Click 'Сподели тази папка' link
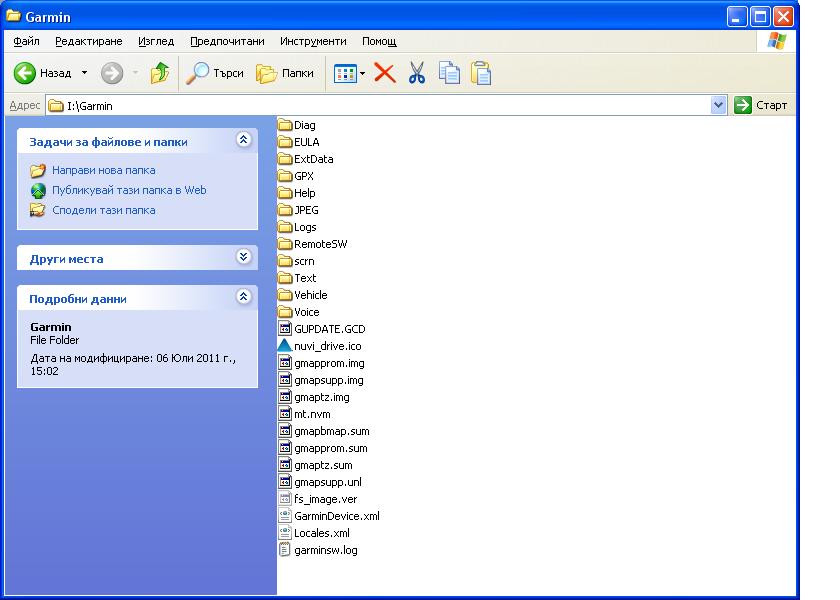Image resolution: width=840 pixels, height=600 pixels. 103,210
